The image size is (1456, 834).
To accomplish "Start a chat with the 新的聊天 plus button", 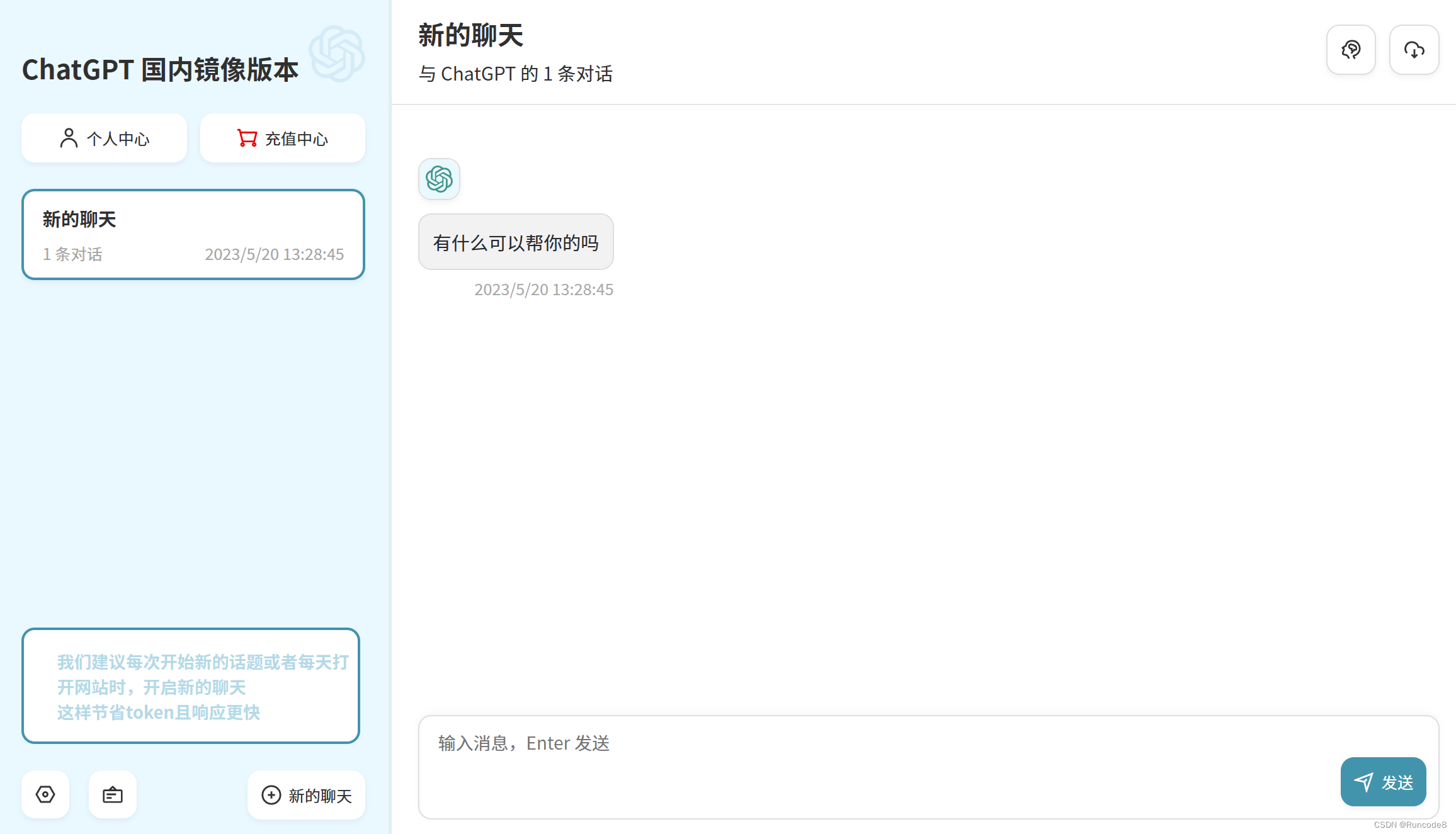I will [x=306, y=795].
